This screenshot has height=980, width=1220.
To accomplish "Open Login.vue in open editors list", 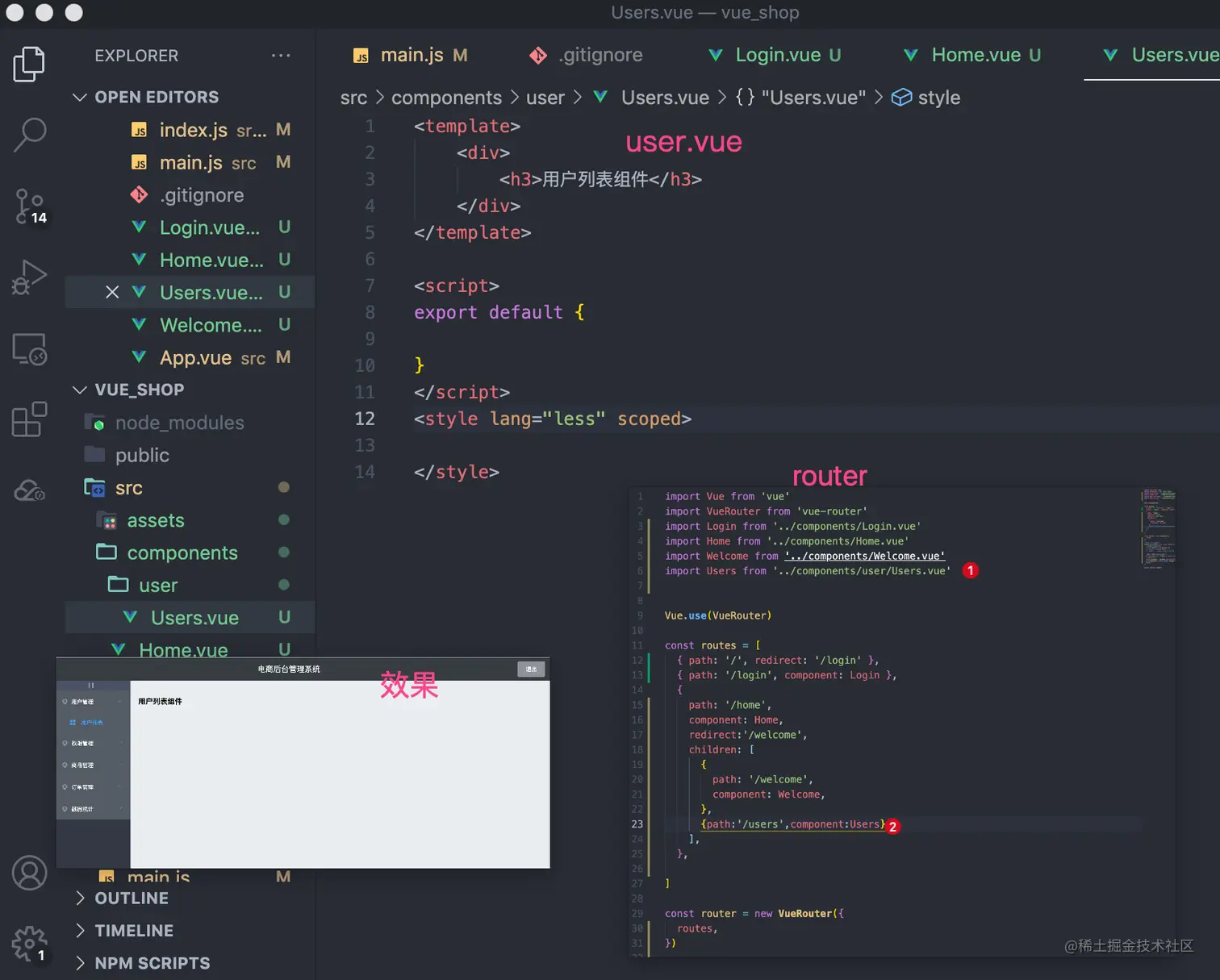I will (x=190, y=227).
